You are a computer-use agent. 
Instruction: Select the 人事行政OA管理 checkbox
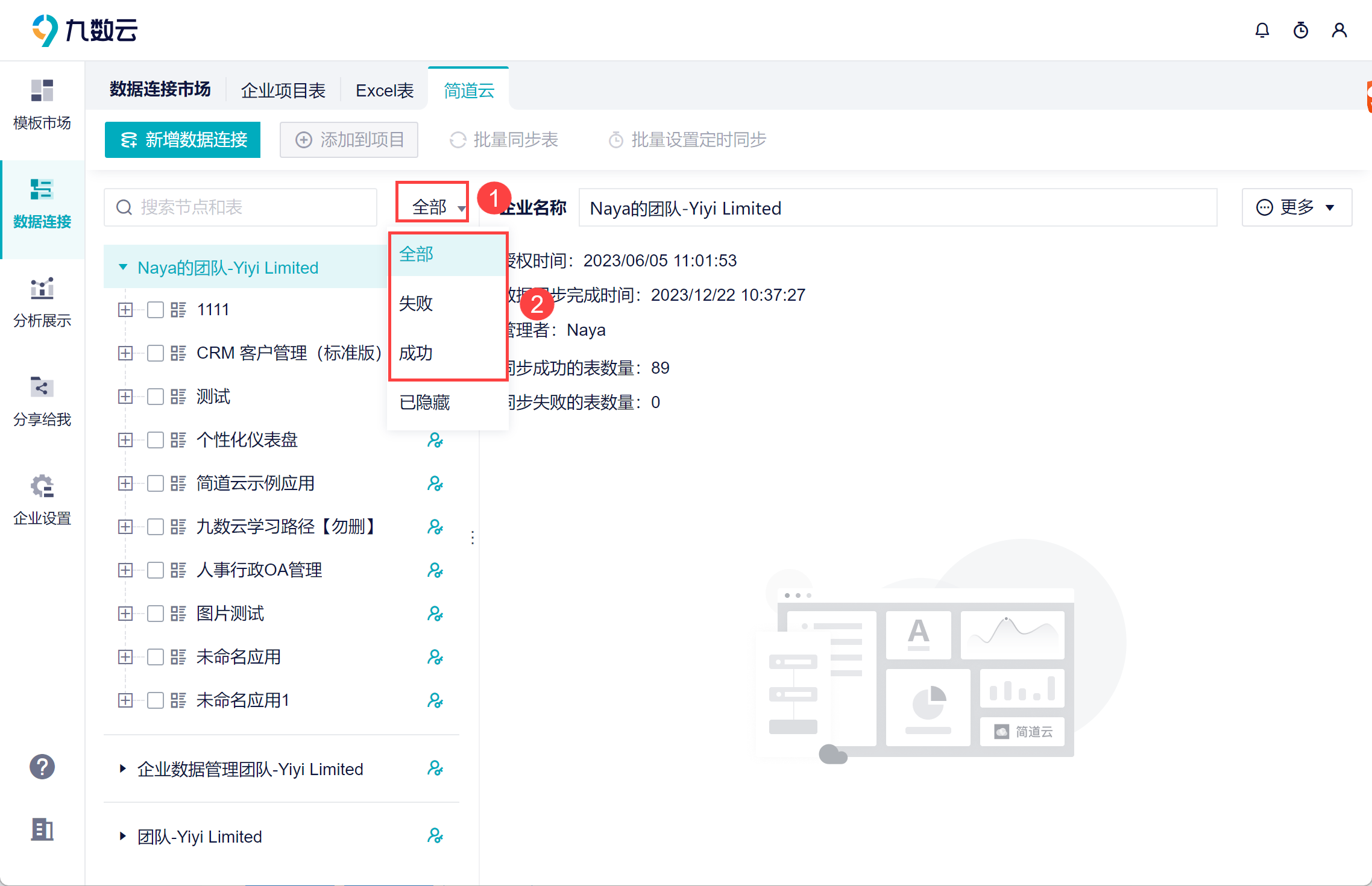[156, 570]
